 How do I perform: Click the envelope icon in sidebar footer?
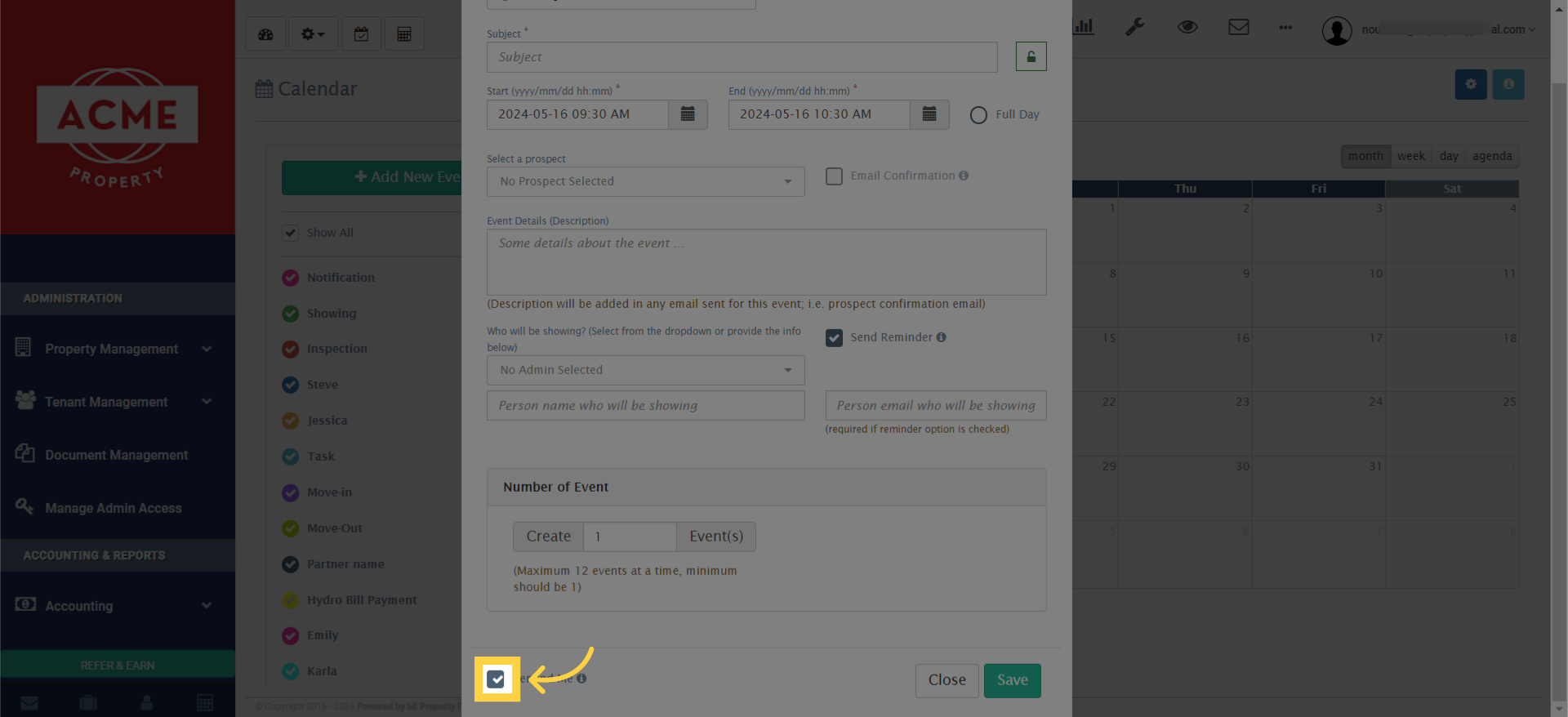tap(29, 702)
